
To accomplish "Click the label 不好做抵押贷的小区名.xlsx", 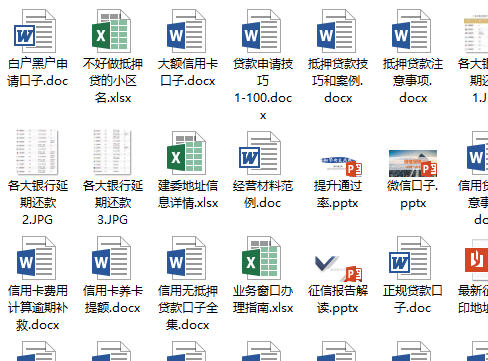I will pos(113,81).
